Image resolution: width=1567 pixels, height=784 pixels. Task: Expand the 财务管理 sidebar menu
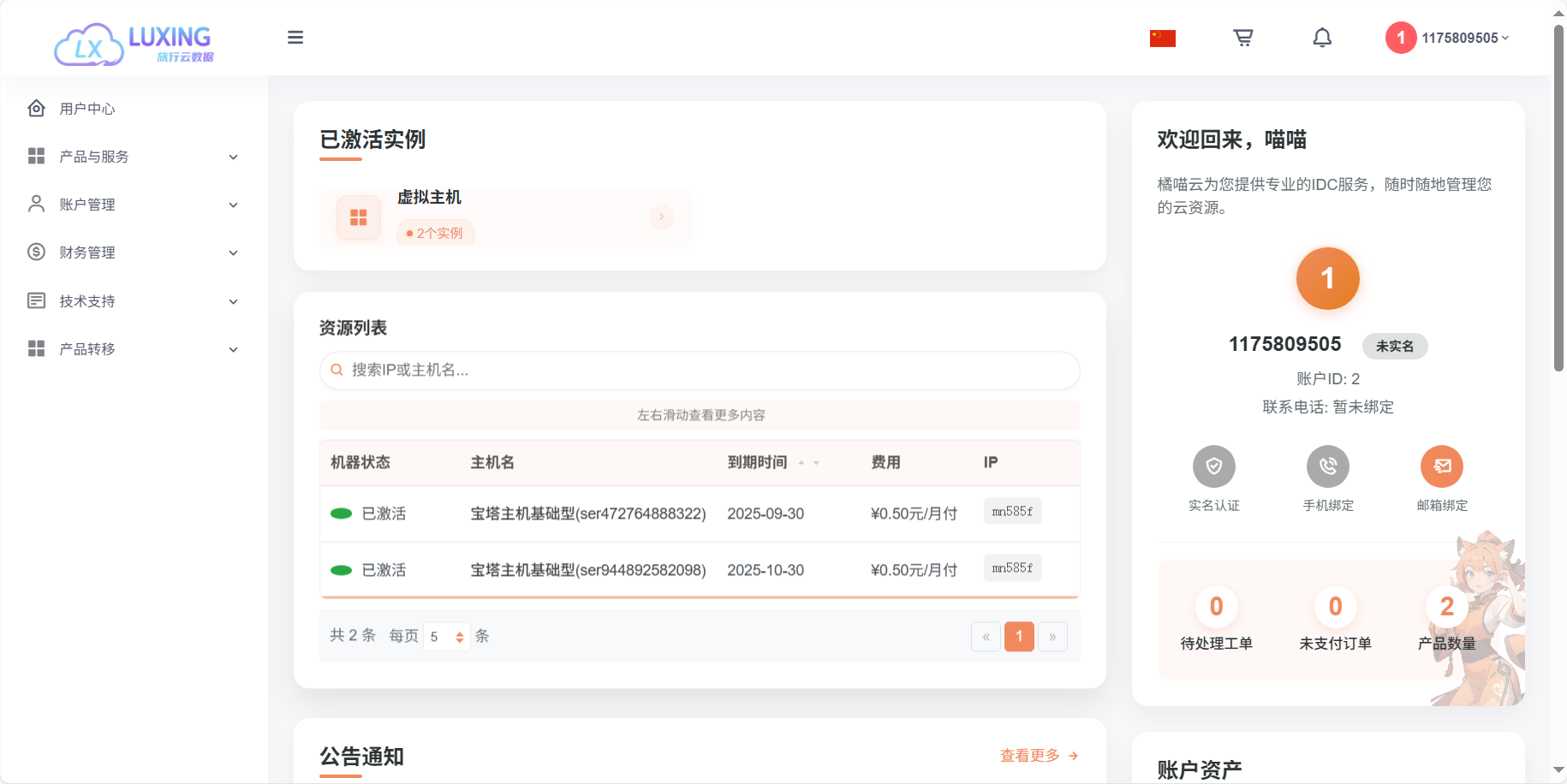[133, 252]
